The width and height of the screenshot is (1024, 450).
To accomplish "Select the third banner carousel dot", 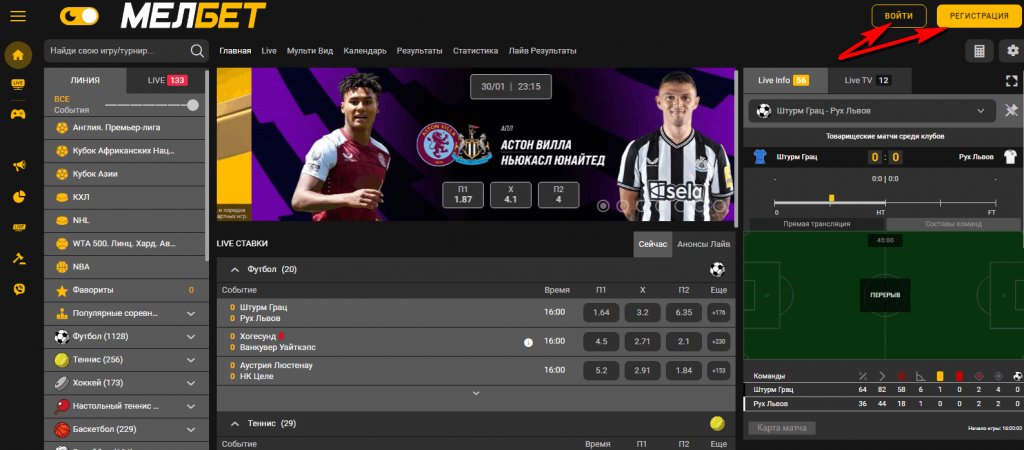I will click(642, 206).
